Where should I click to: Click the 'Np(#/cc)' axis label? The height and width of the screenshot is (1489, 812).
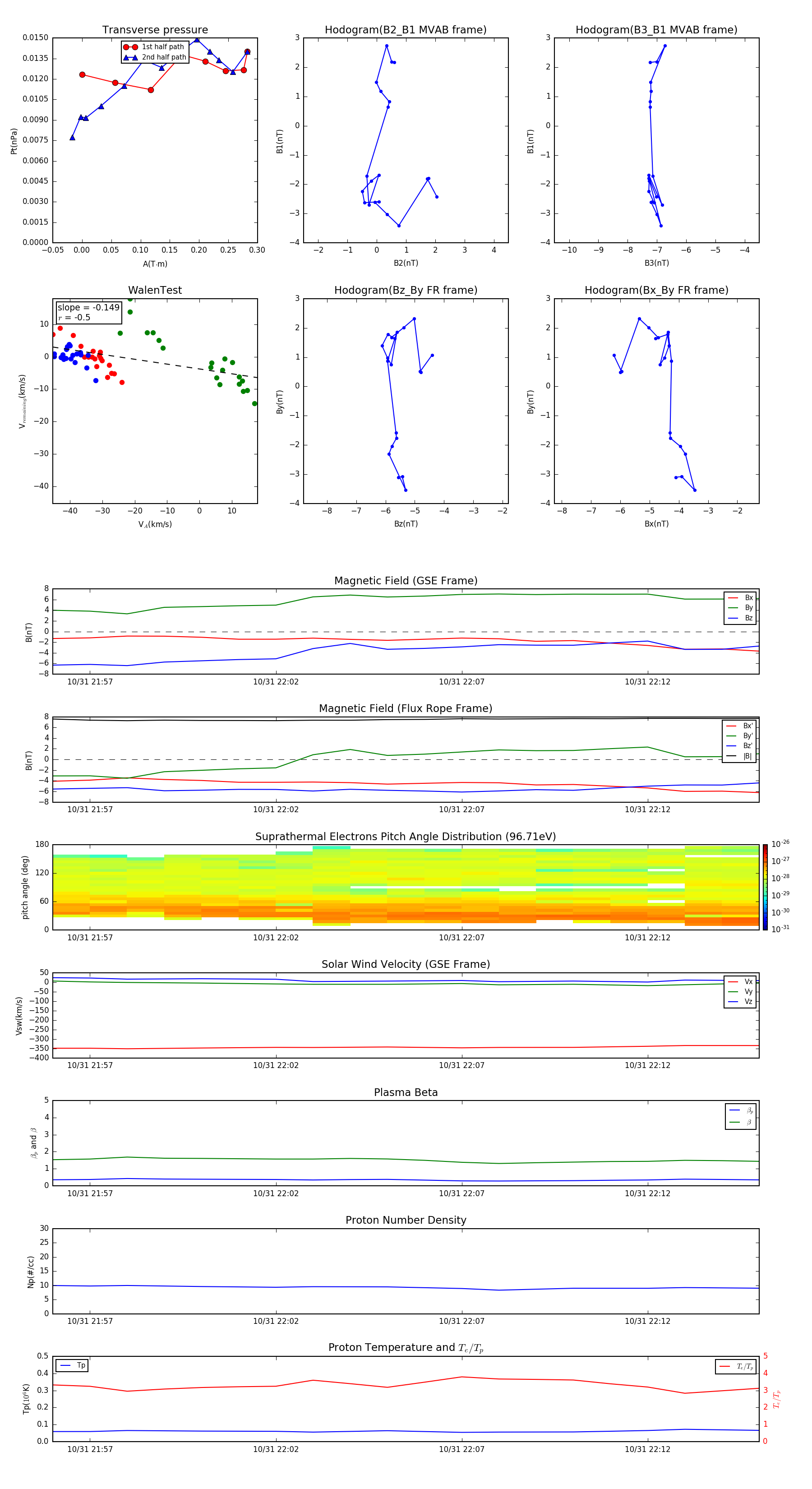point(31,1272)
